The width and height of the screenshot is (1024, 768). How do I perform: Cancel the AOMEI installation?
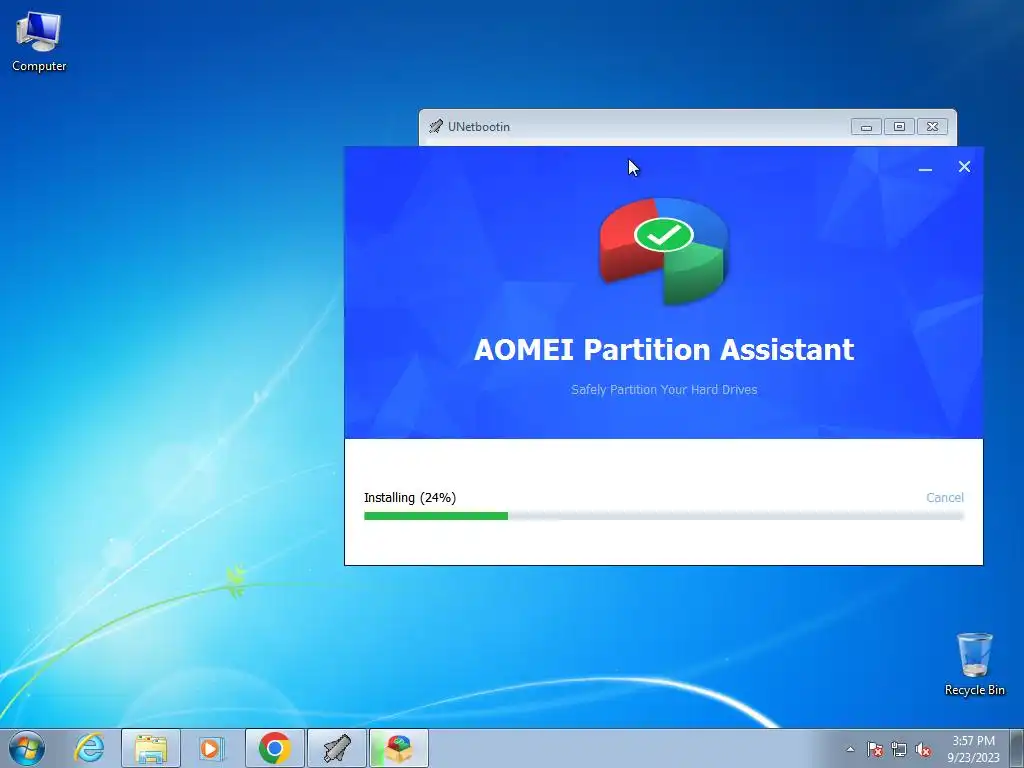pos(944,498)
